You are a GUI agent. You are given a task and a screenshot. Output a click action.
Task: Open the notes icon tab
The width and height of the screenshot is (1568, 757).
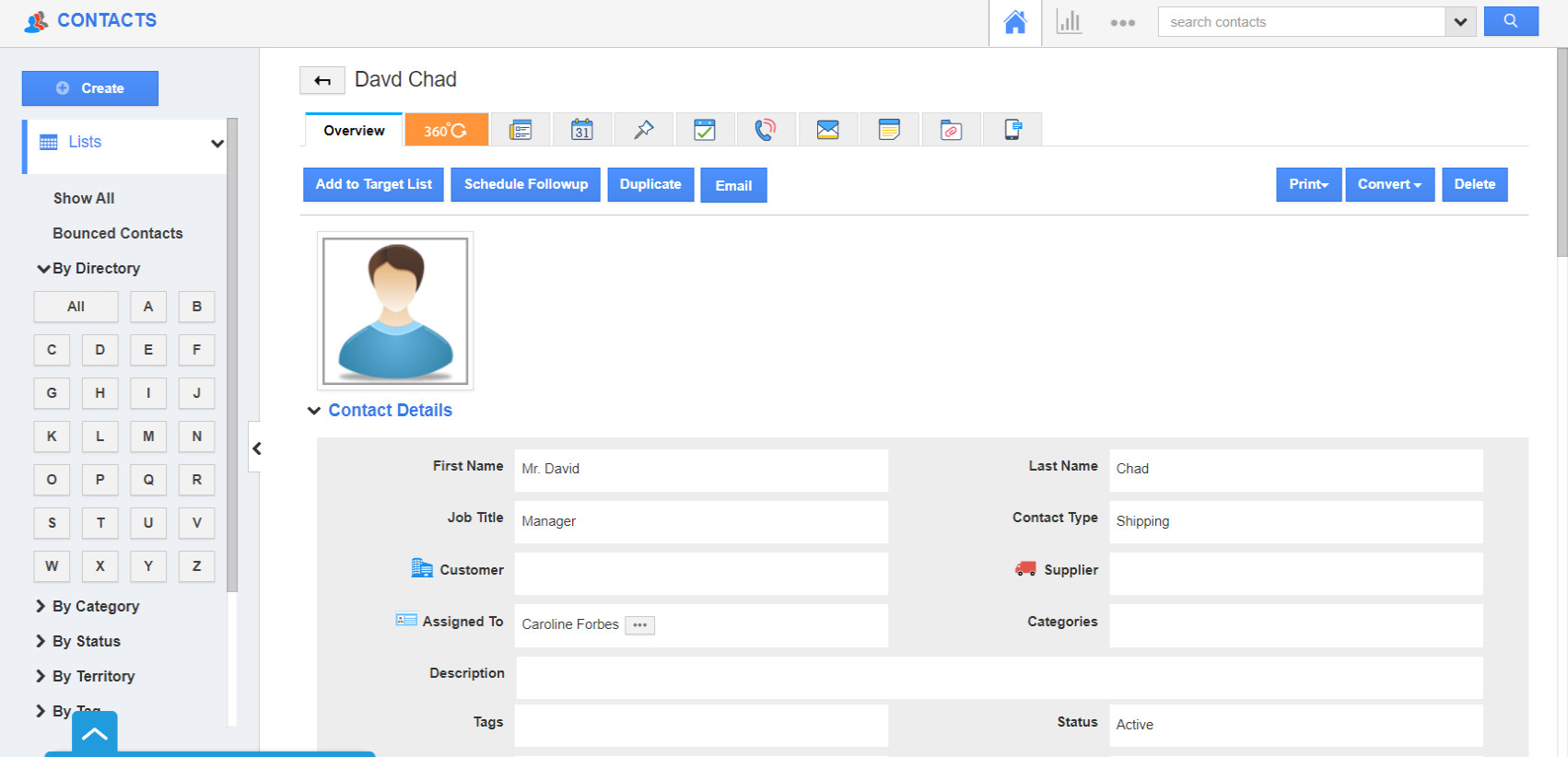[x=889, y=130]
